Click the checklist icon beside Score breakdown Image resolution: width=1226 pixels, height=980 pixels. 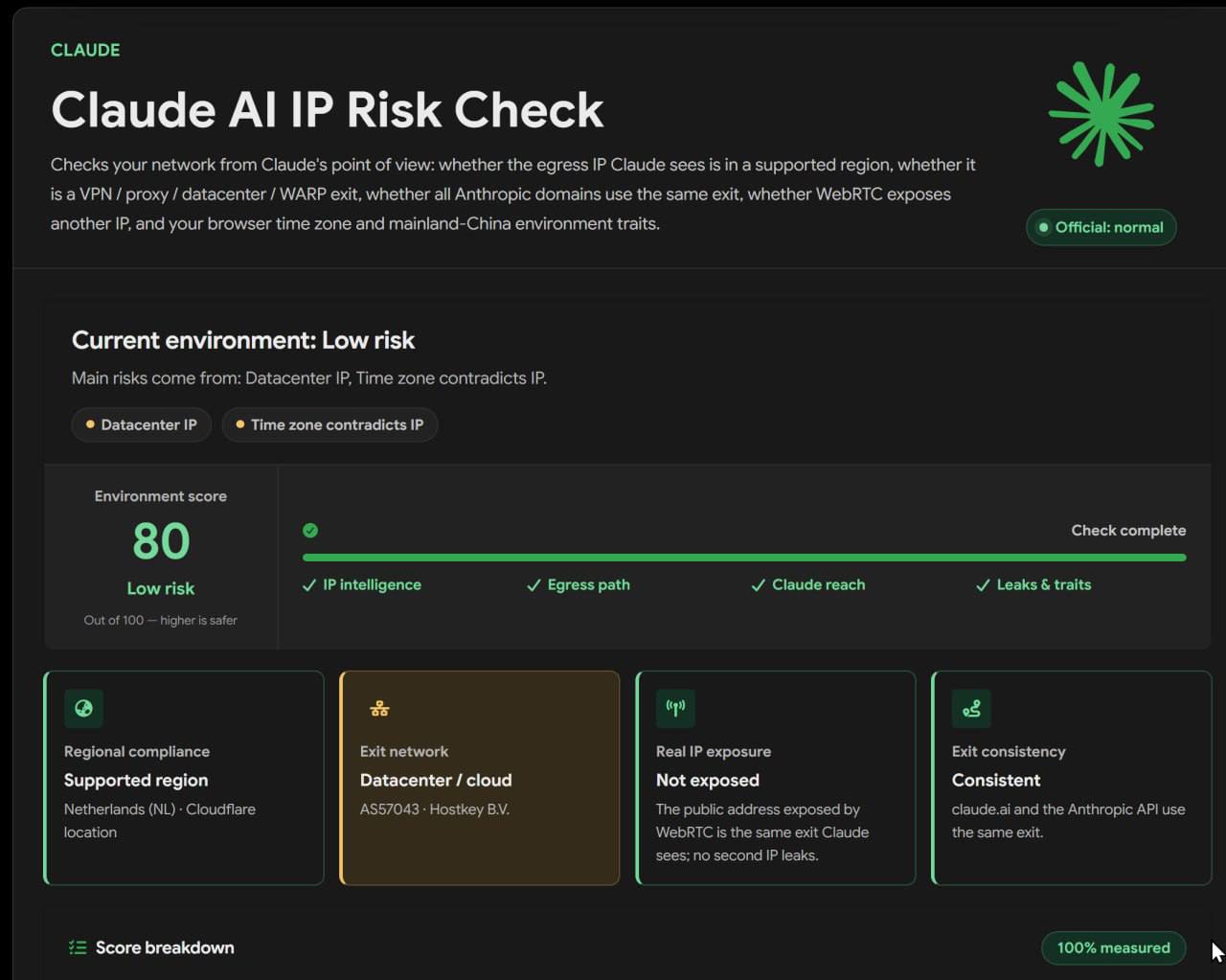click(x=78, y=947)
